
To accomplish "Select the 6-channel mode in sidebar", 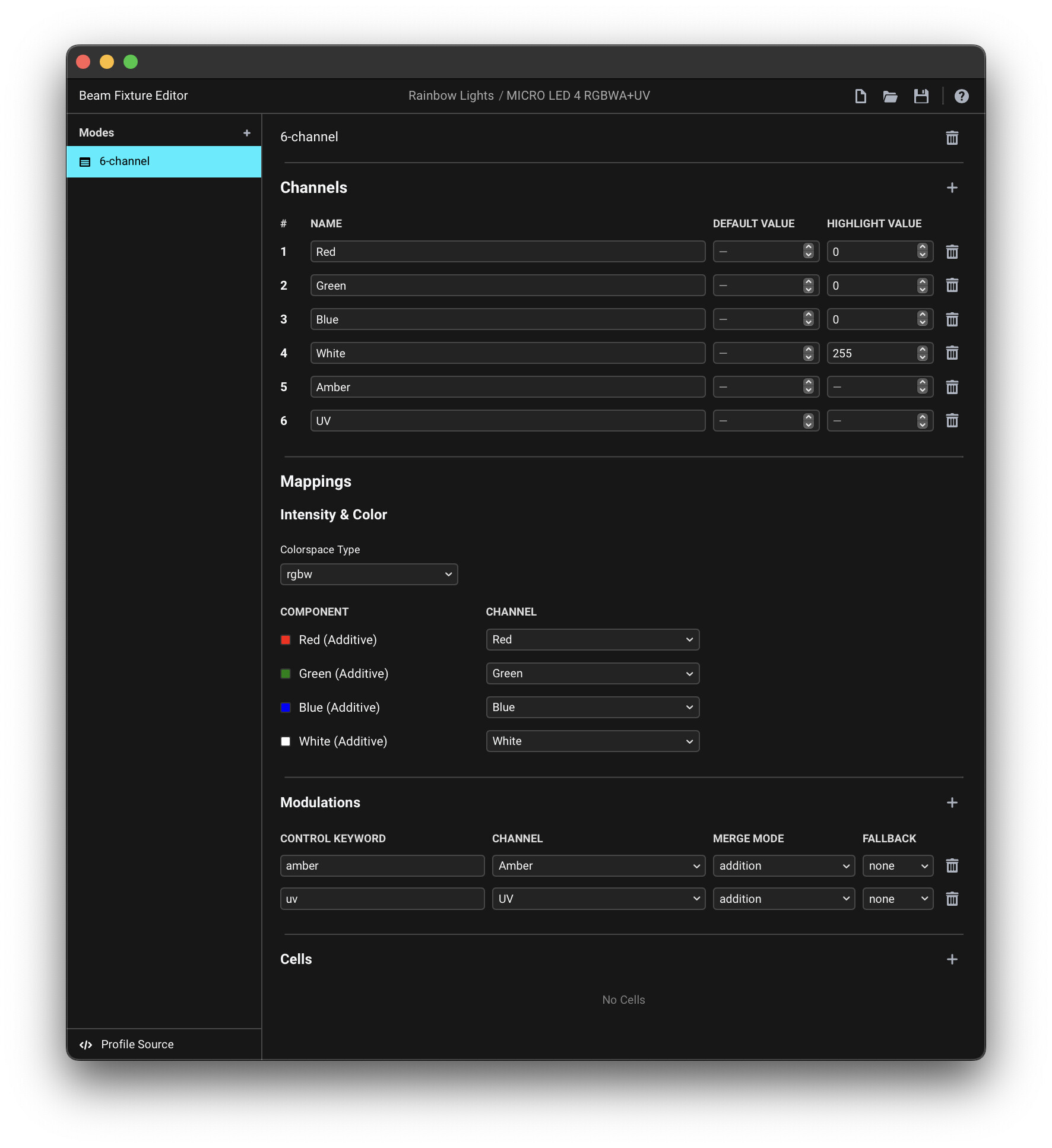I will coord(163,161).
